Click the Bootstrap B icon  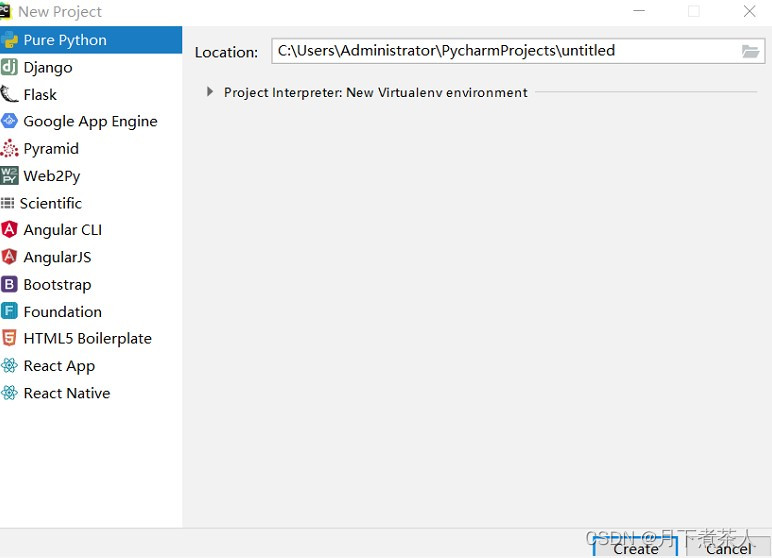tap(9, 284)
